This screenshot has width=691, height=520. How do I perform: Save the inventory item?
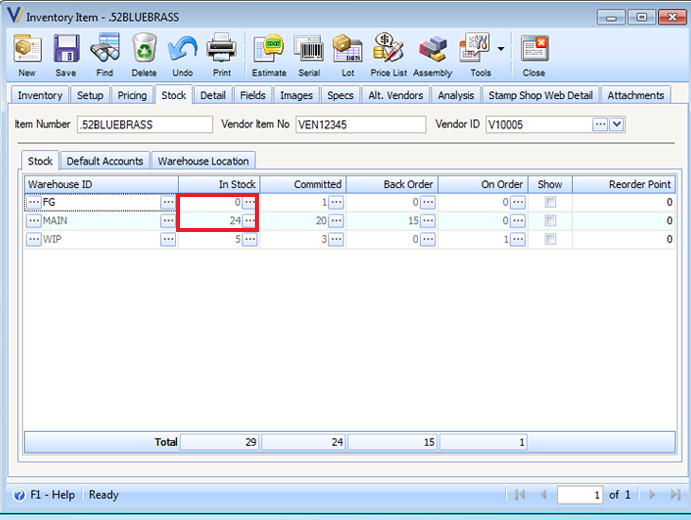[x=66, y=55]
